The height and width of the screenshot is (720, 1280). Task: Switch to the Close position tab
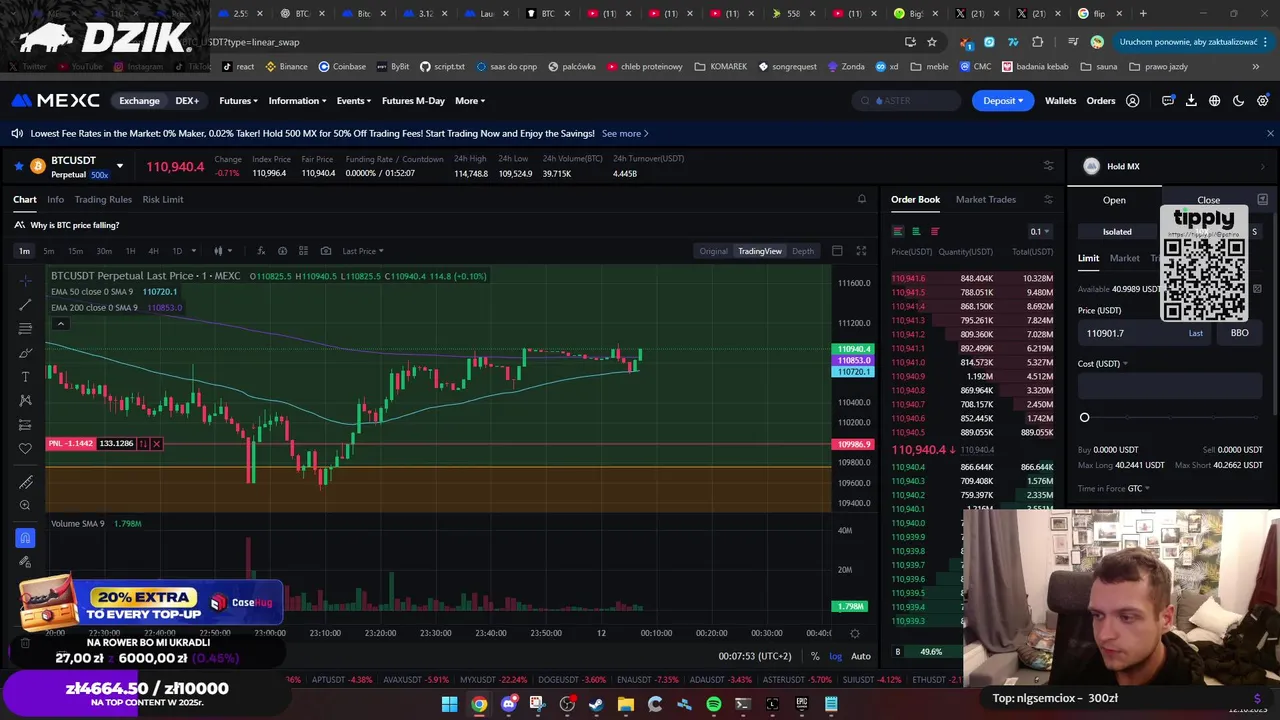1208,200
